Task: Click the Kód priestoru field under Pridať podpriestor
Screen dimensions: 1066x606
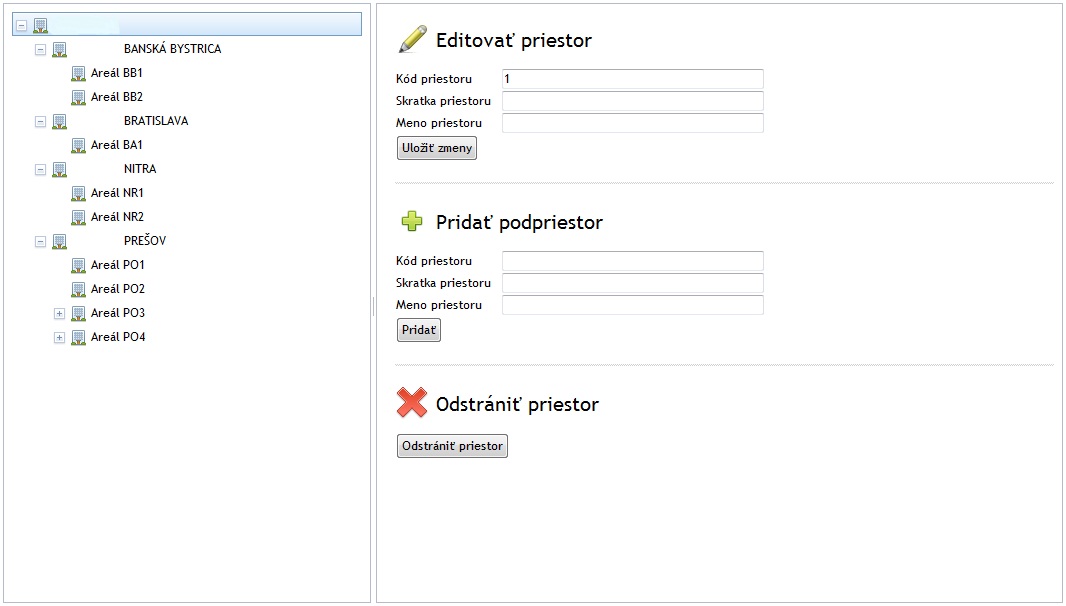Action: (632, 261)
